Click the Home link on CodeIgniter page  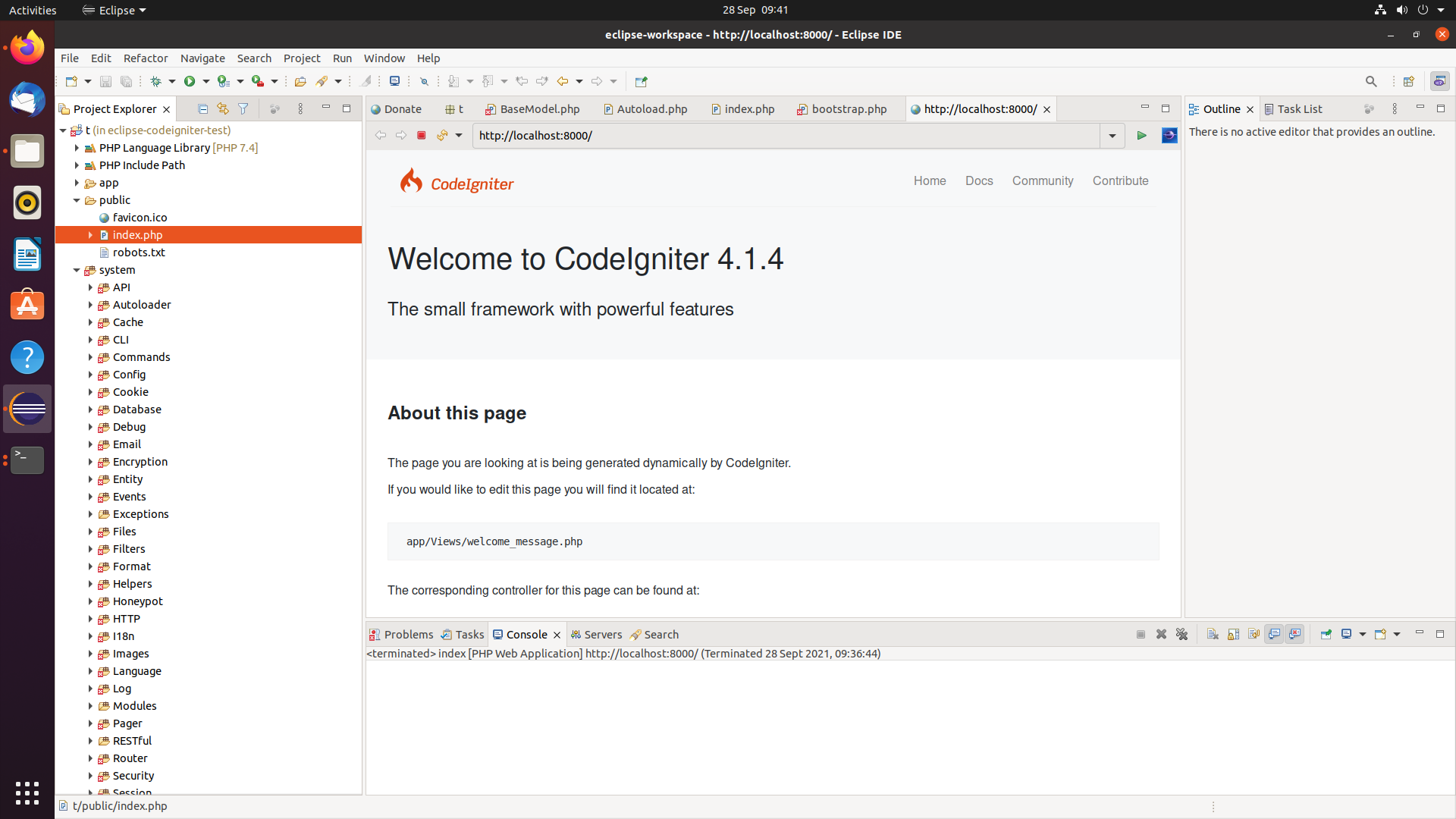pyautogui.click(x=930, y=180)
